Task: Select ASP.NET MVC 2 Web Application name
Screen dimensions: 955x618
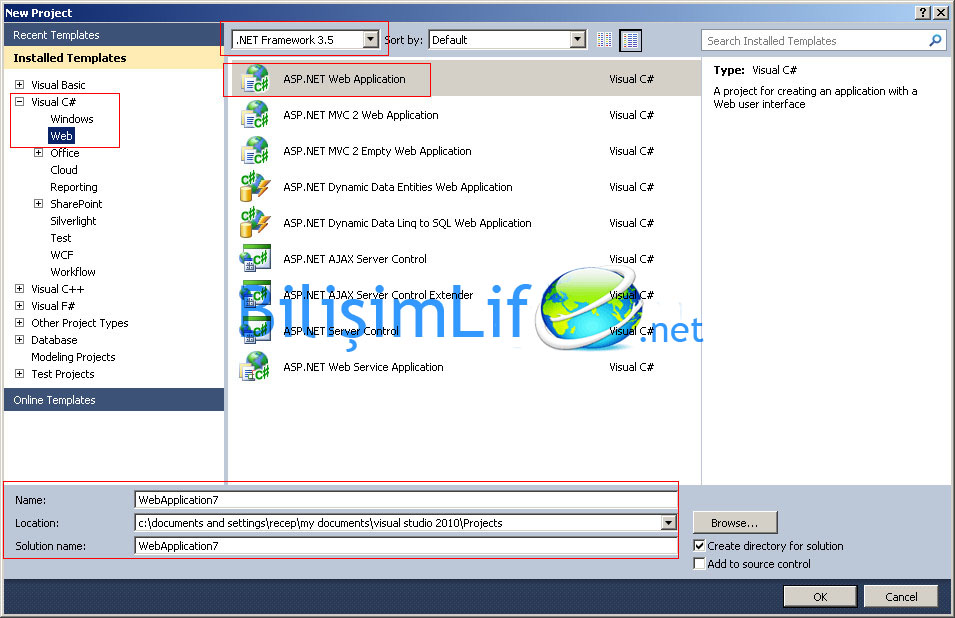Action: click(x=361, y=115)
